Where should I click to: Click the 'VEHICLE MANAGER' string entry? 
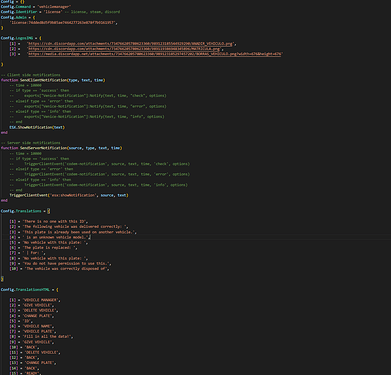pyautogui.click(x=40, y=300)
